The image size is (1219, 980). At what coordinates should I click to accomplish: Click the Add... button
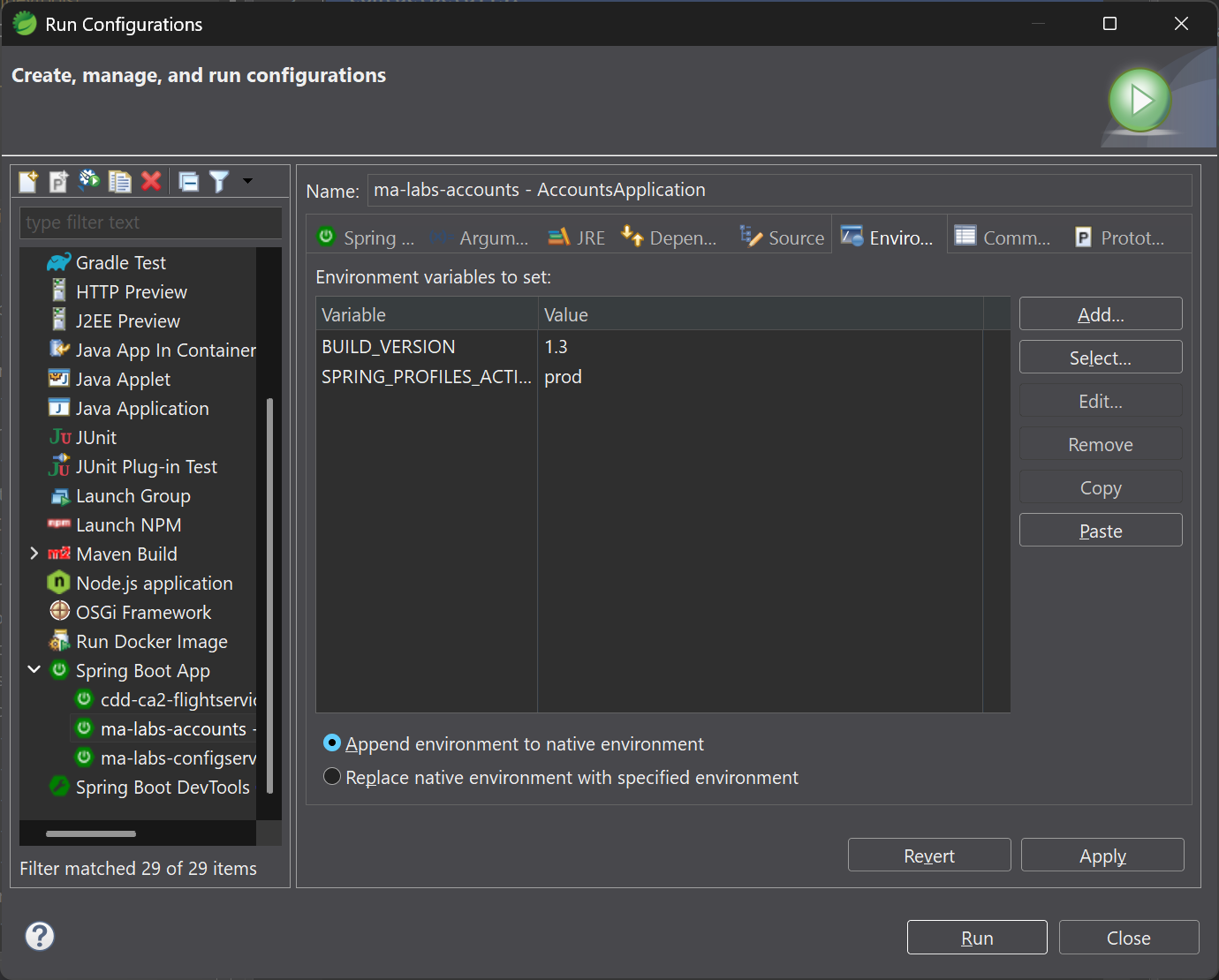1101,314
